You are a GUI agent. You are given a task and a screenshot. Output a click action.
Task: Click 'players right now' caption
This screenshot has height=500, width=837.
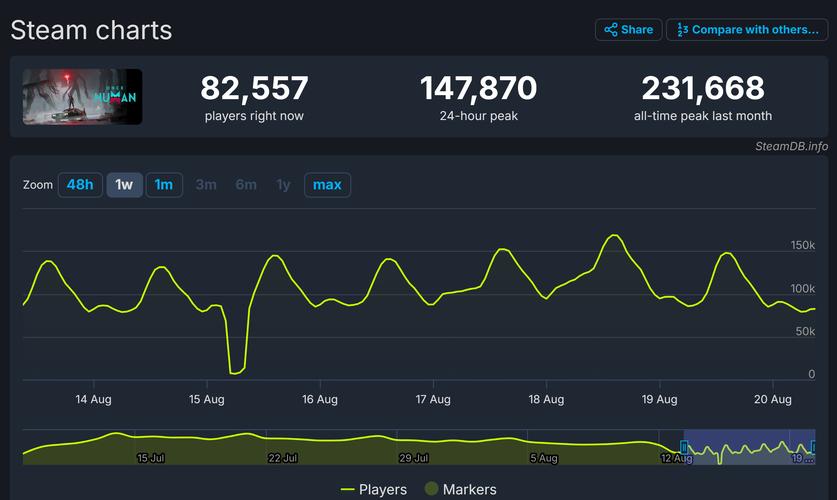pos(254,116)
